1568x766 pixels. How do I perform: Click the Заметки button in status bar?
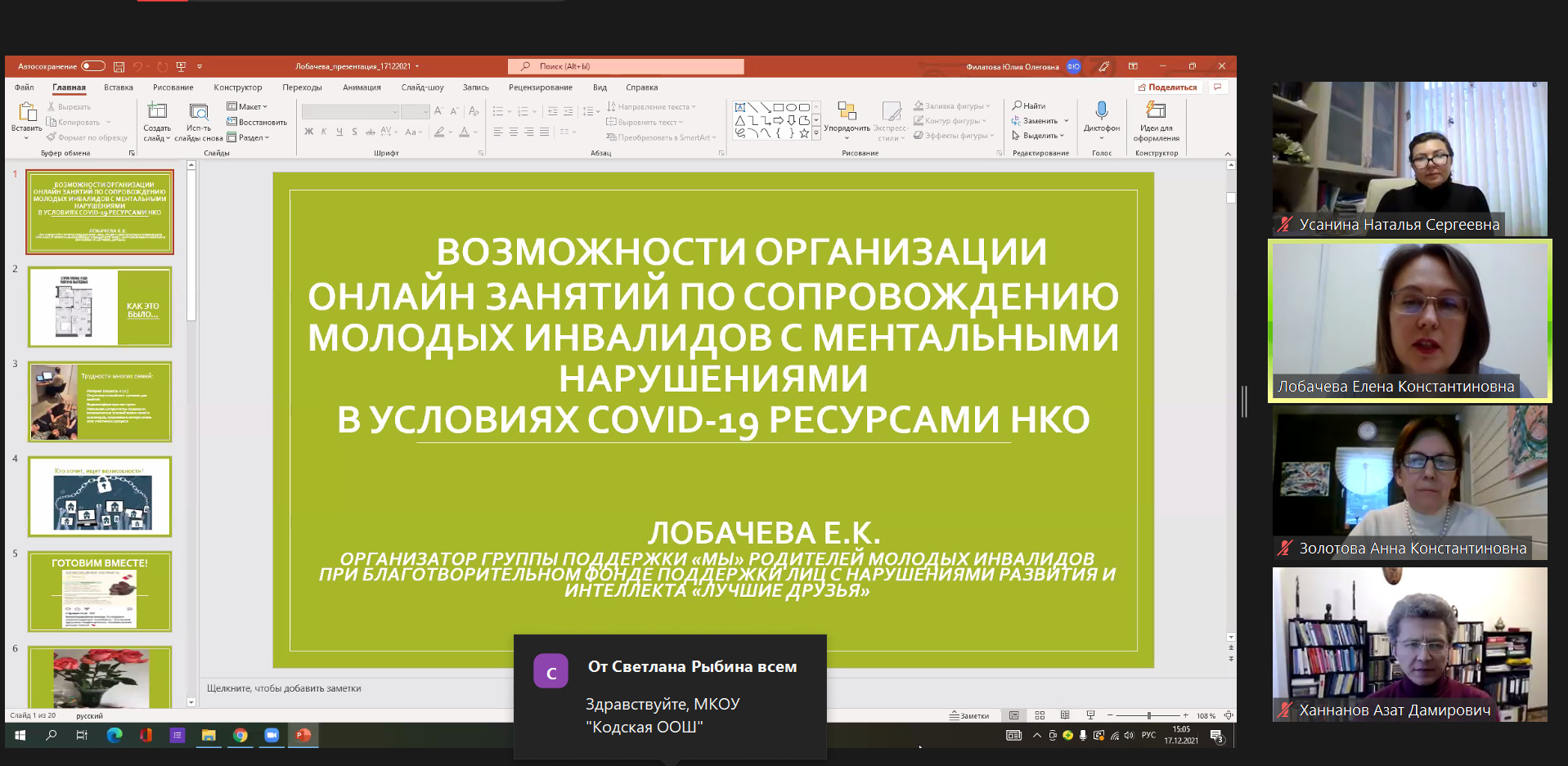tap(969, 715)
